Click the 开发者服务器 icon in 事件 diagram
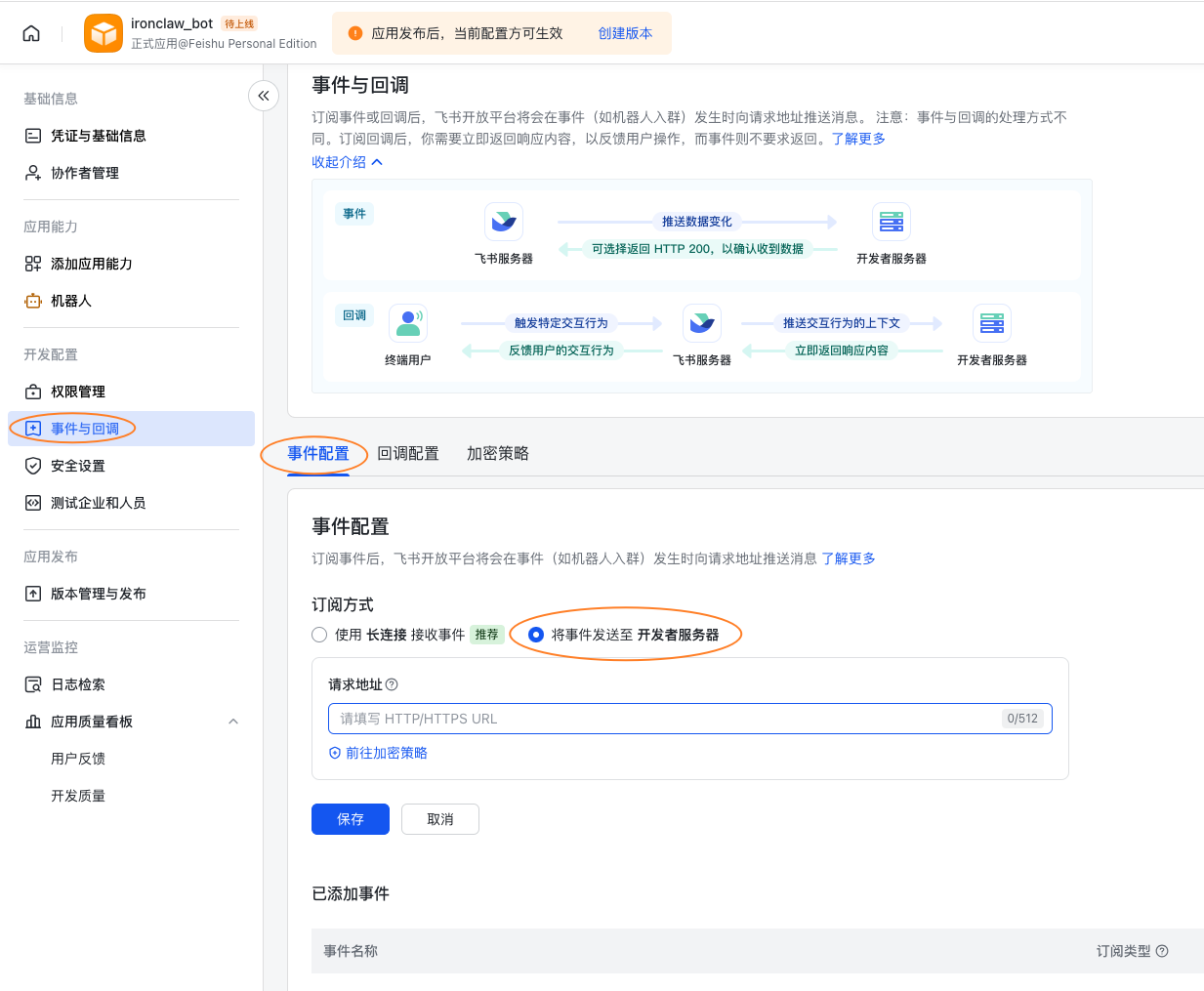 pyautogui.click(x=892, y=222)
